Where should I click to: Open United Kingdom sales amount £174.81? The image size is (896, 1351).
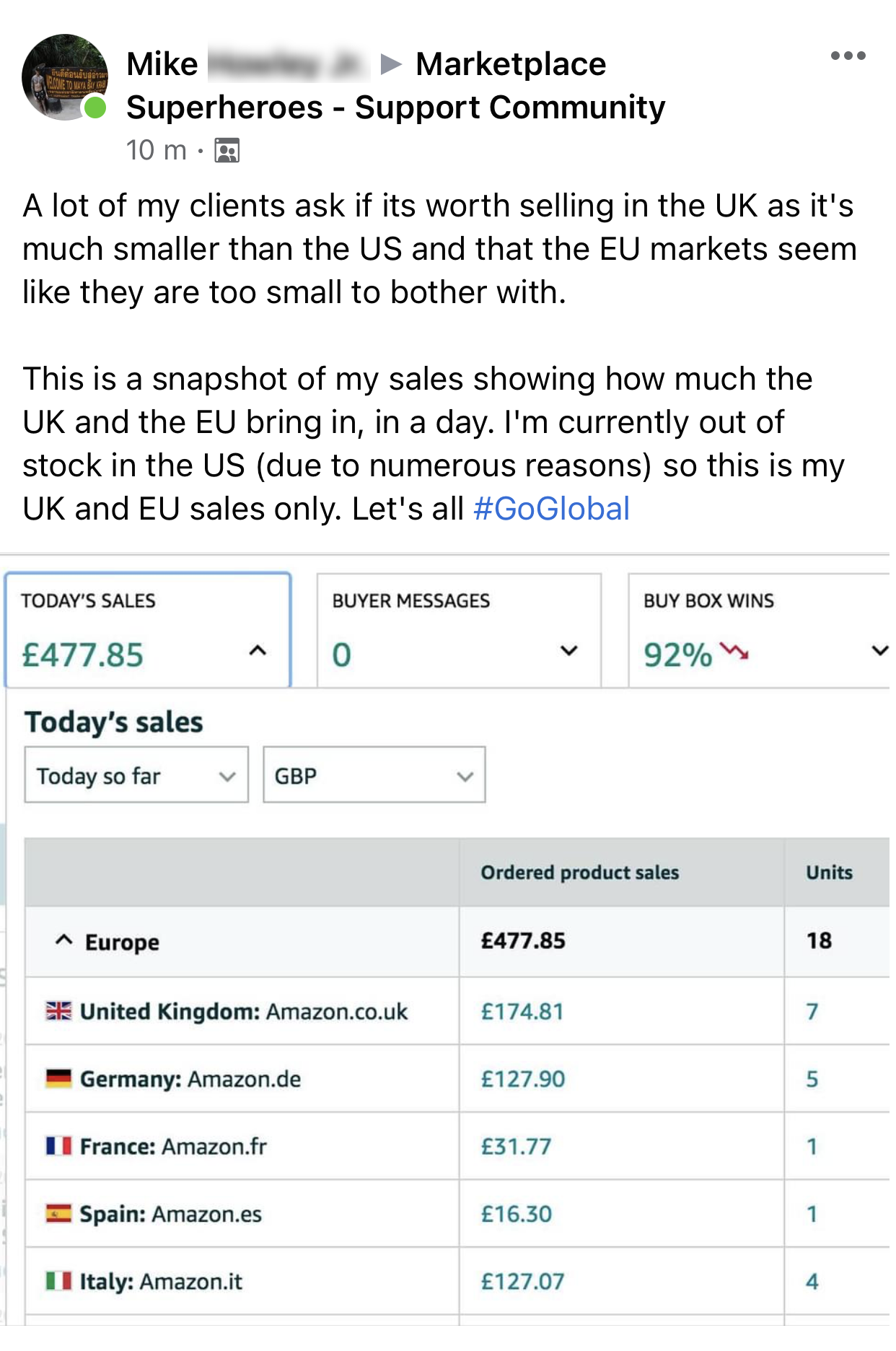[x=522, y=1012]
